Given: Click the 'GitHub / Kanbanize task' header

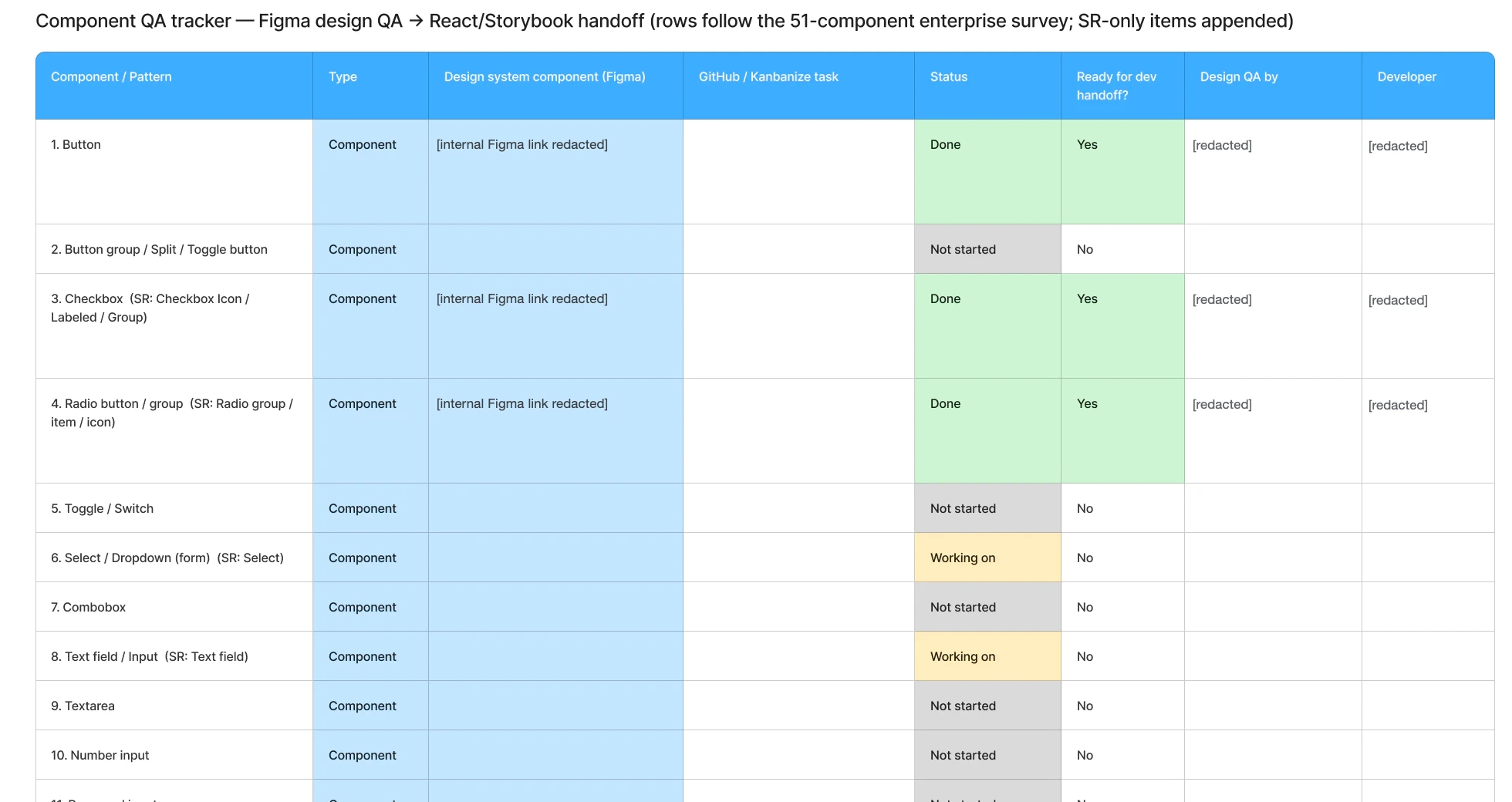Looking at the screenshot, I should 799,86.
